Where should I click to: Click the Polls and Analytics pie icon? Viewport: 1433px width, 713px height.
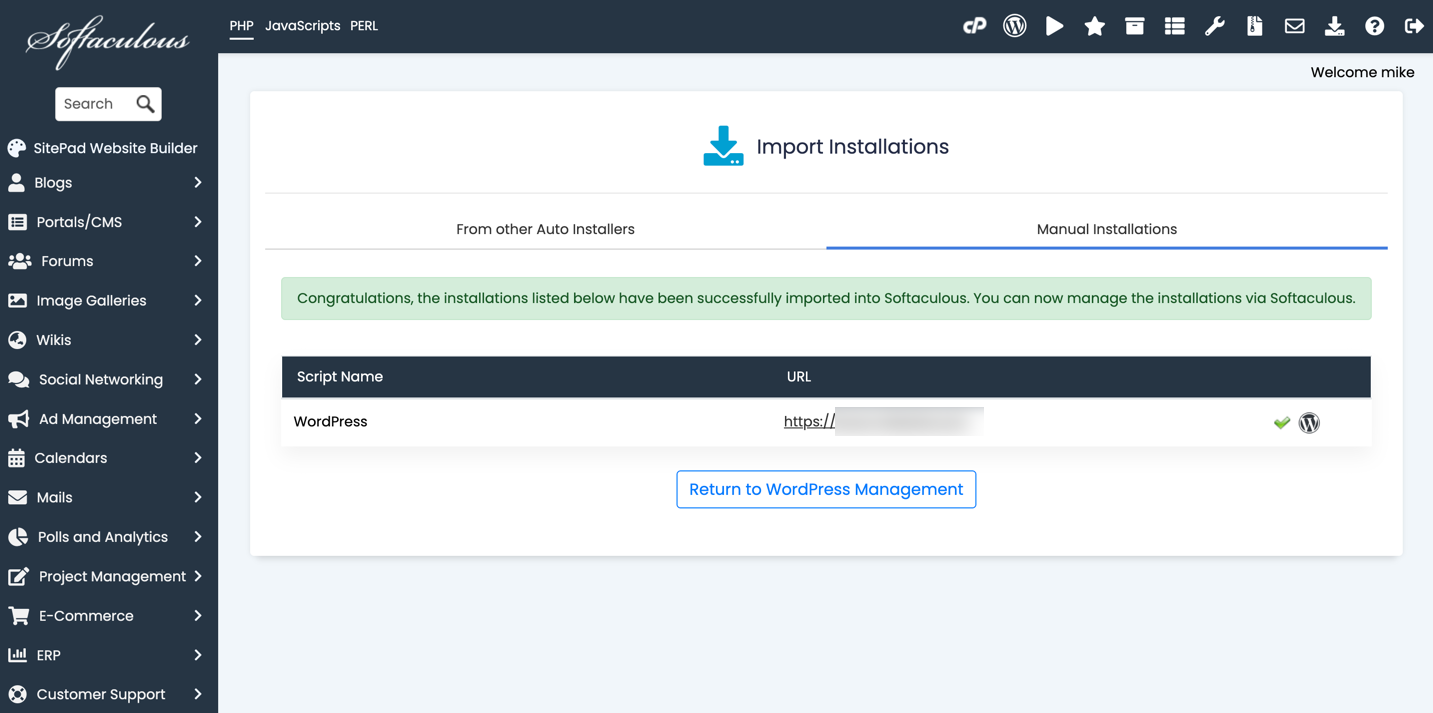(18, 537)
